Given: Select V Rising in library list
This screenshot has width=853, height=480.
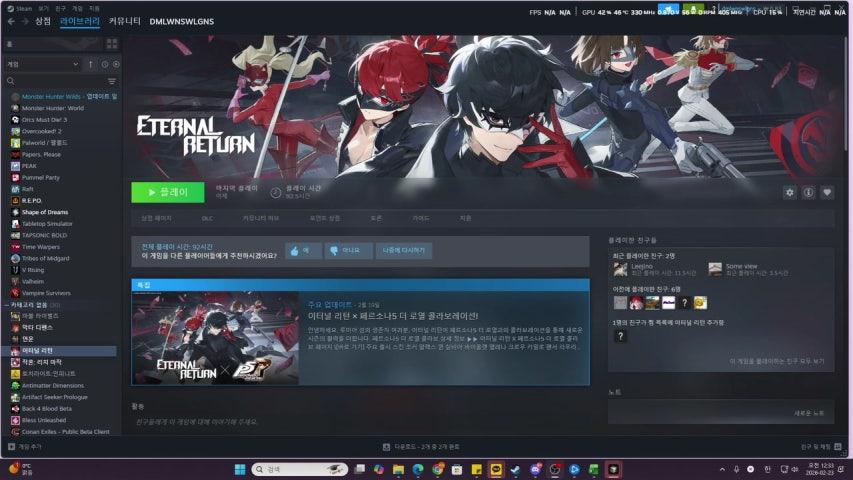Looking at the screenshot, I should 33,270.
